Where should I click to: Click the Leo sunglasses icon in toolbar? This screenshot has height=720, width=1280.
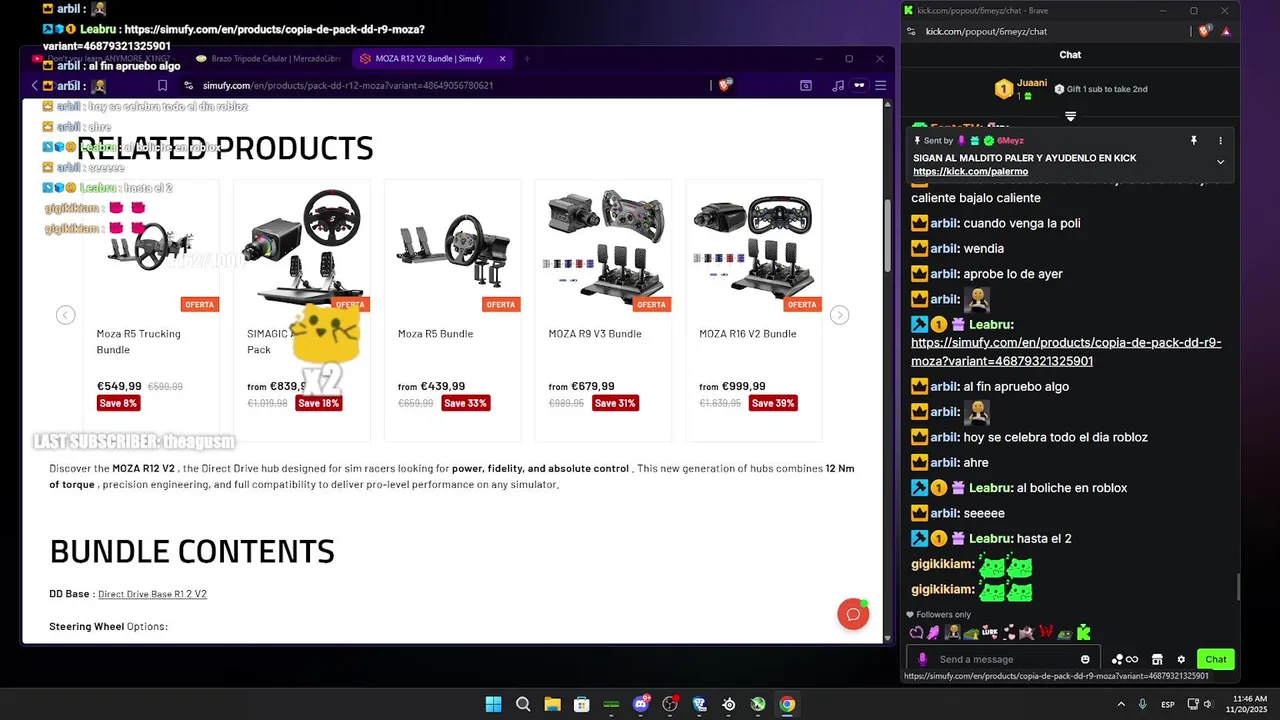(x=859, y=85)
